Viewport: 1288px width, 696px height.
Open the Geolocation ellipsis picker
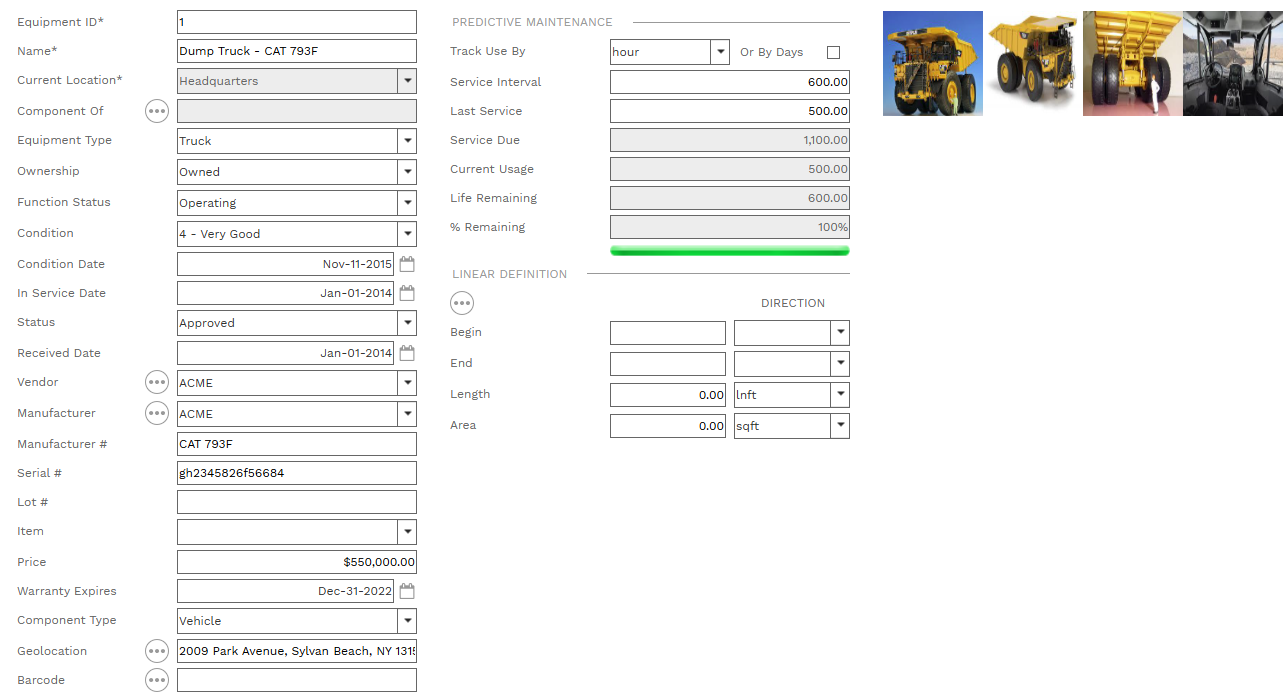[157, 651]
